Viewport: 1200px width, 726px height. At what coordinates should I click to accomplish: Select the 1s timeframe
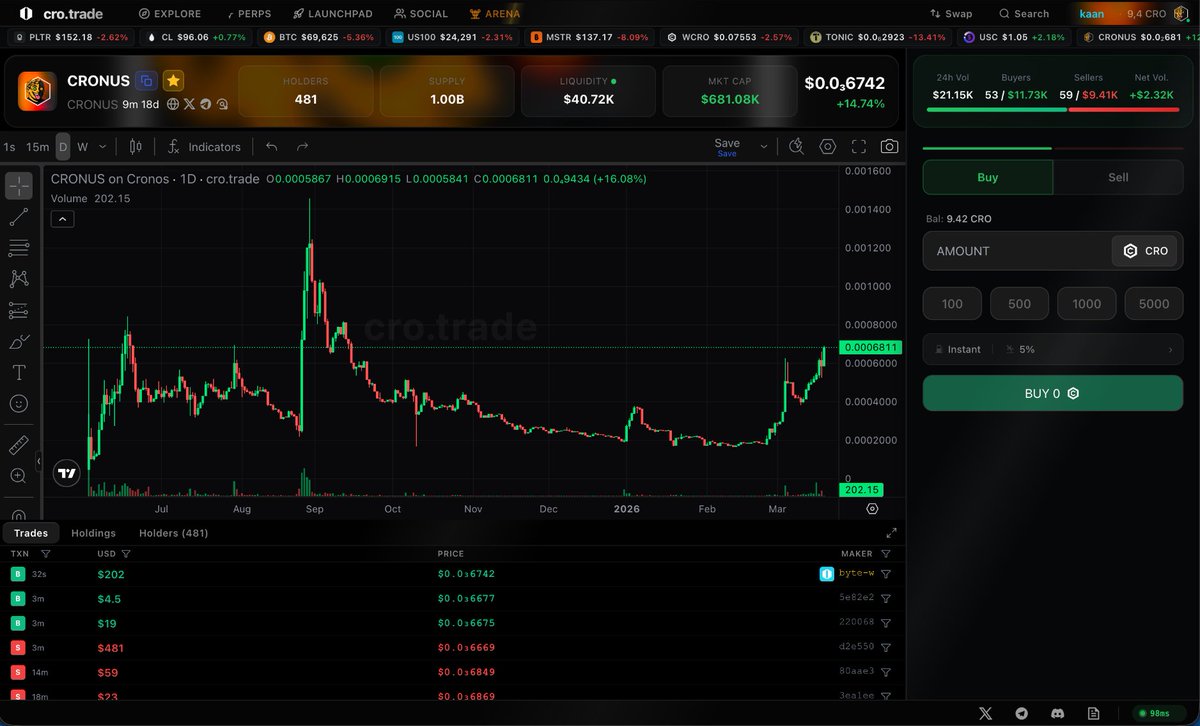pos(9,147)
